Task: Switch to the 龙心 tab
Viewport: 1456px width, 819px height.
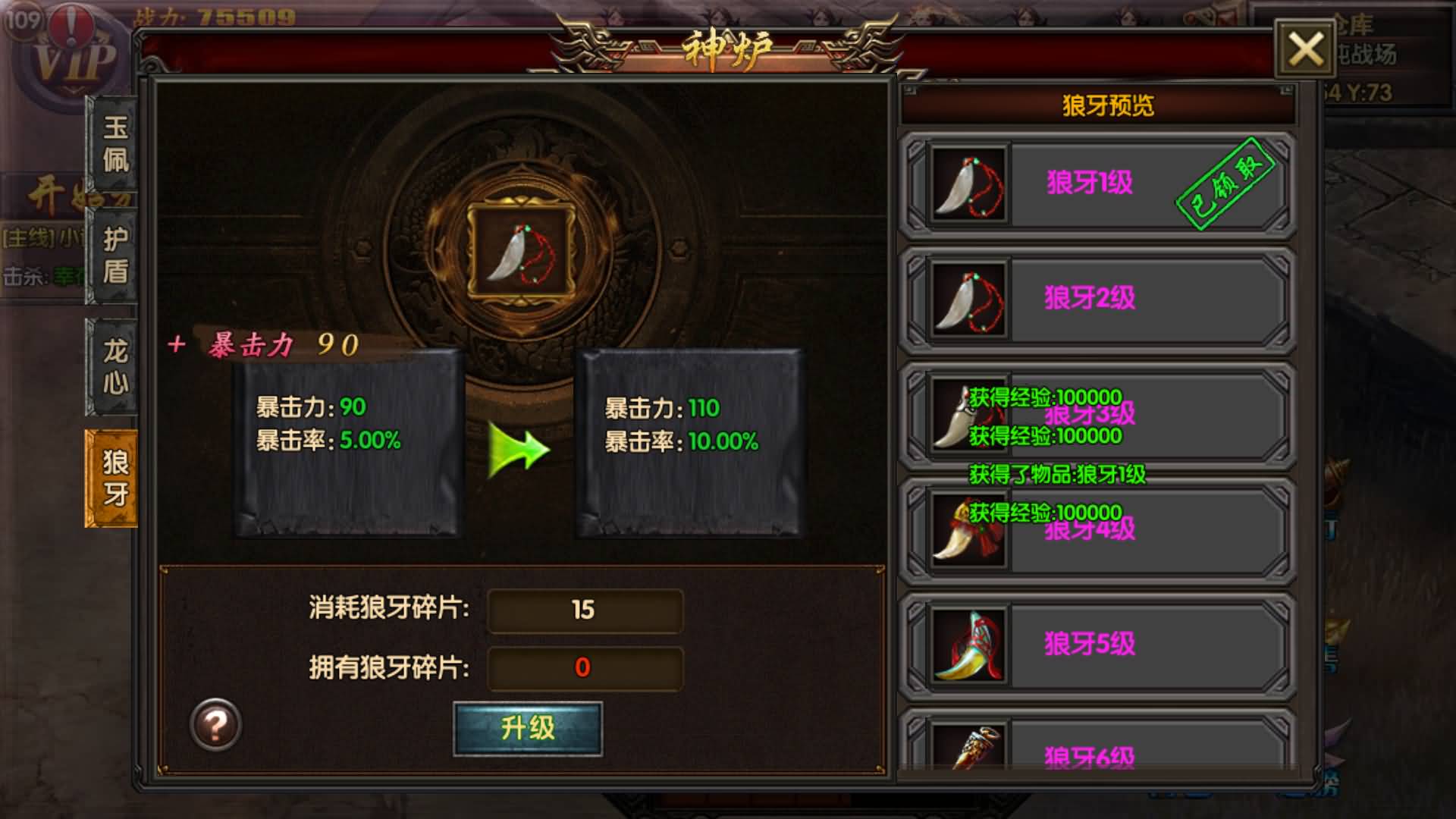Action: pos(114,367)
